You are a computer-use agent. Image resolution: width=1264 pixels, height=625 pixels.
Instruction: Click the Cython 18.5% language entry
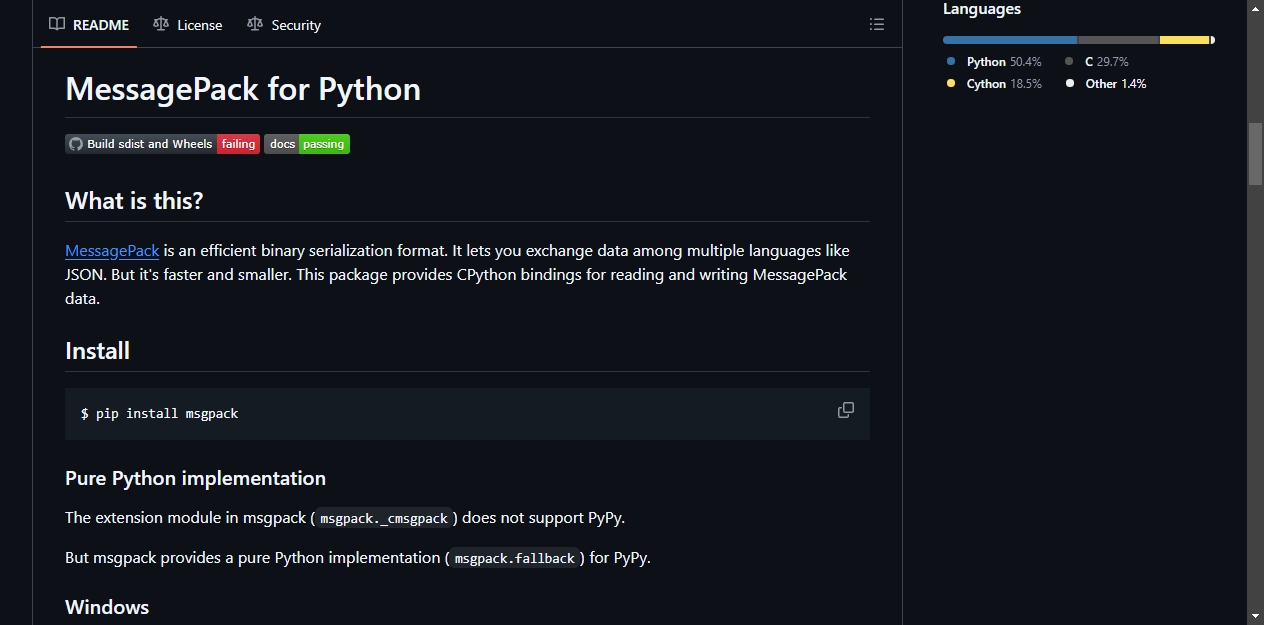point(994,84)
